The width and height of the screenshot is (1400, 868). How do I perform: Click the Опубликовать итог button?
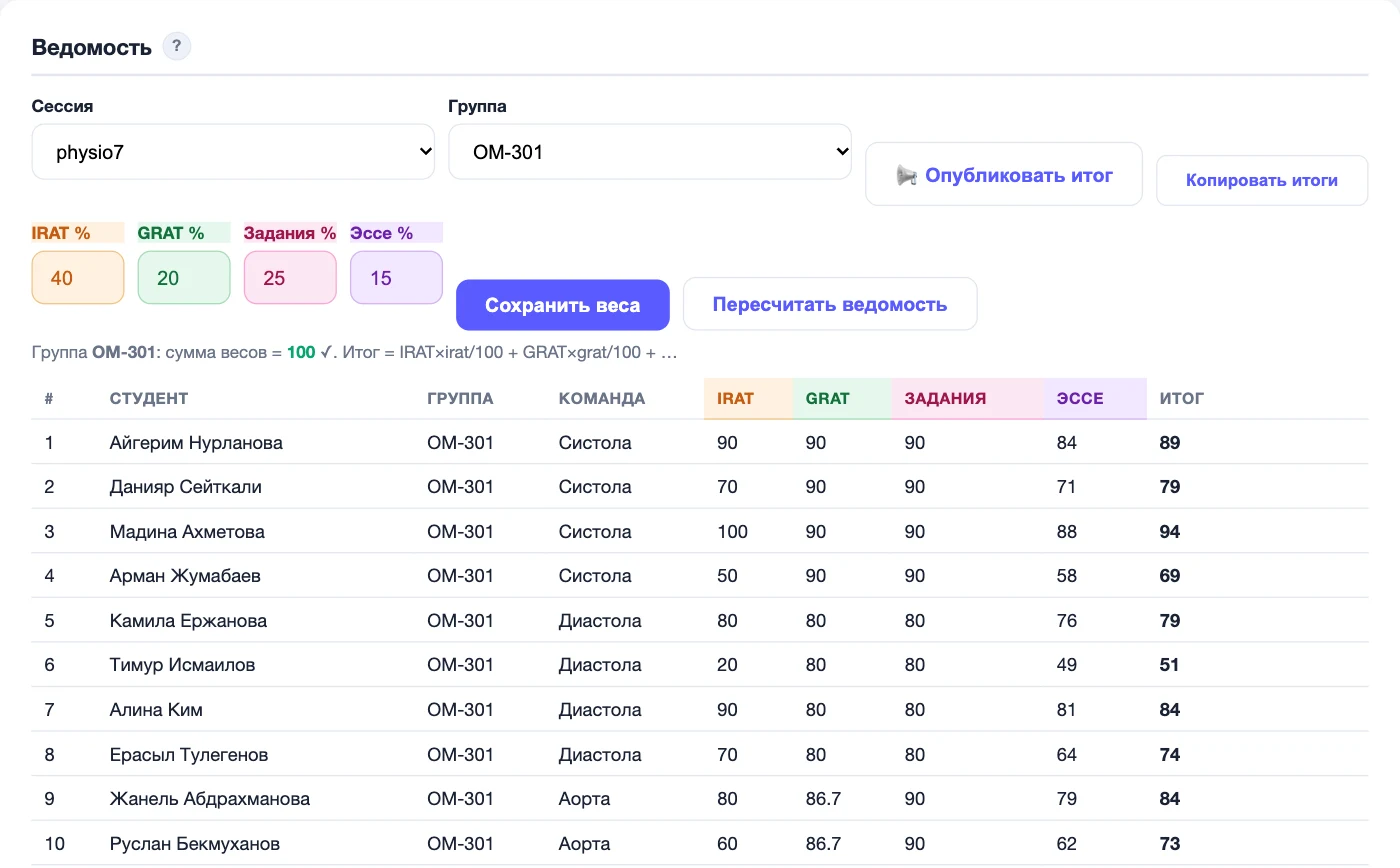(1004, 175)
